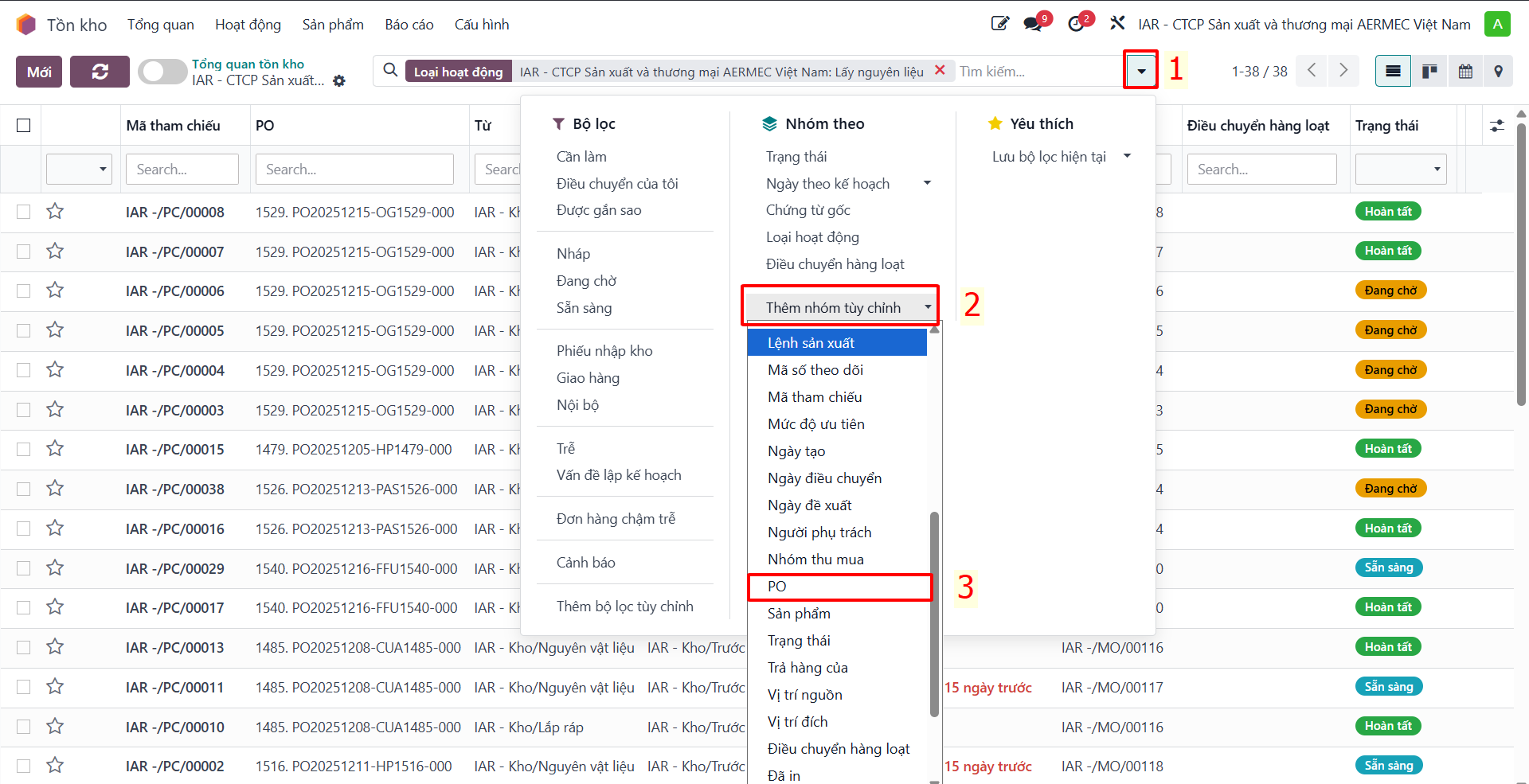
Task: Switch to kanban view
Action: click(x=1429, y=72)
